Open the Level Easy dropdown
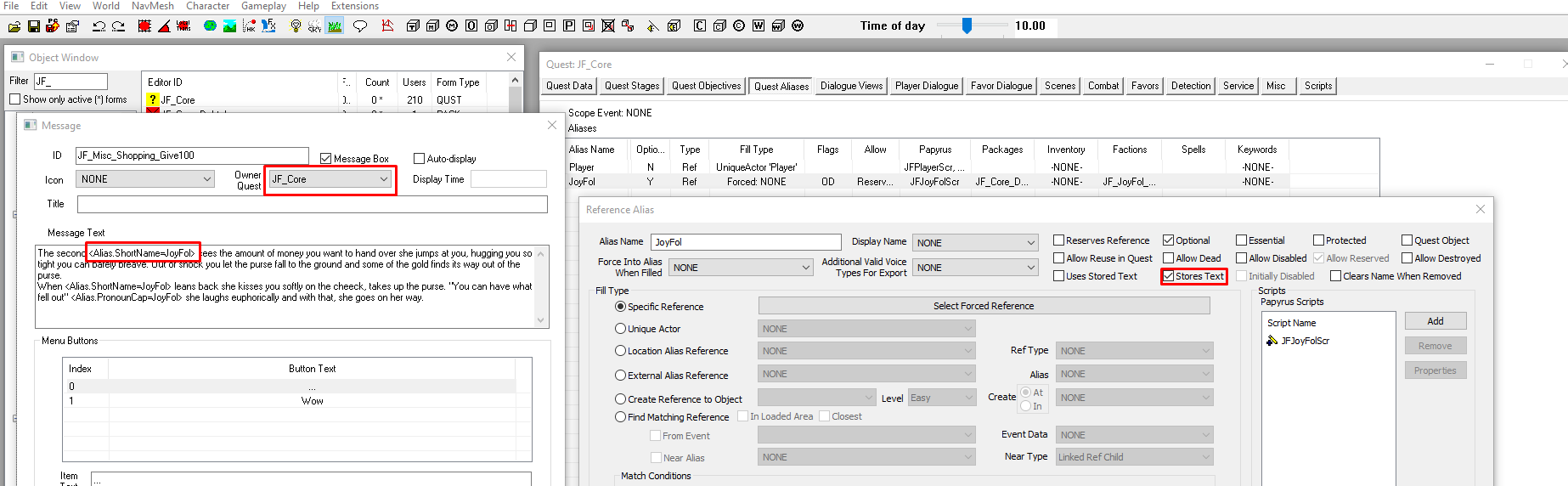1568x486 pixels. point(942,398)
